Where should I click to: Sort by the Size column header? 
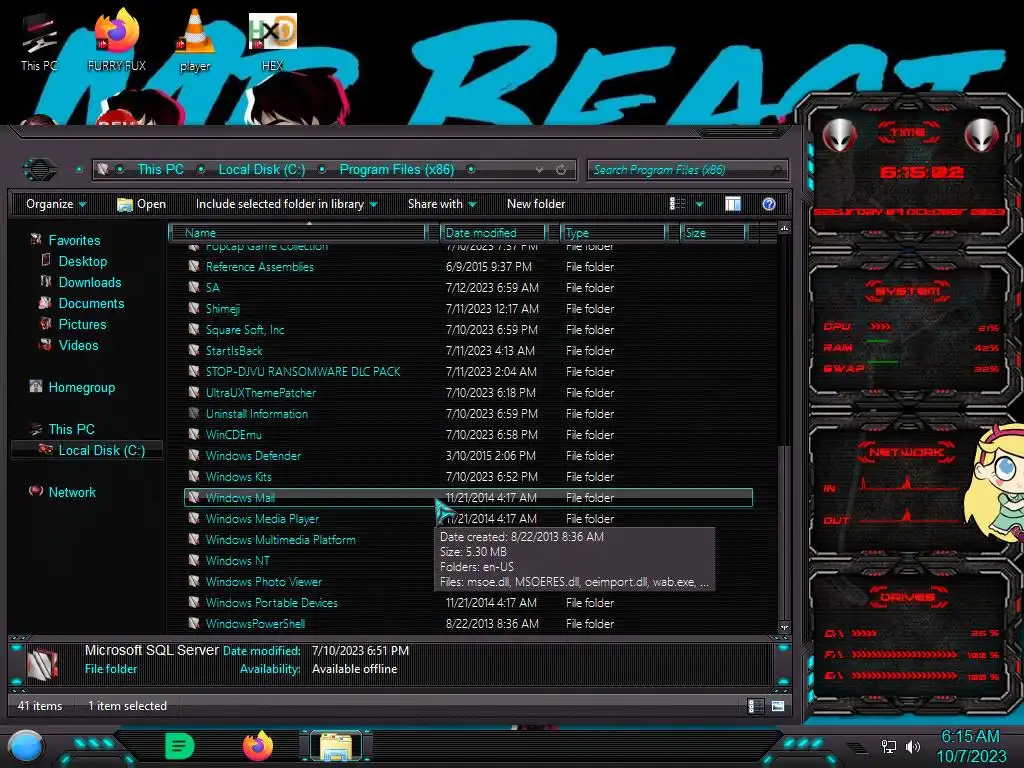coord(713,232)
